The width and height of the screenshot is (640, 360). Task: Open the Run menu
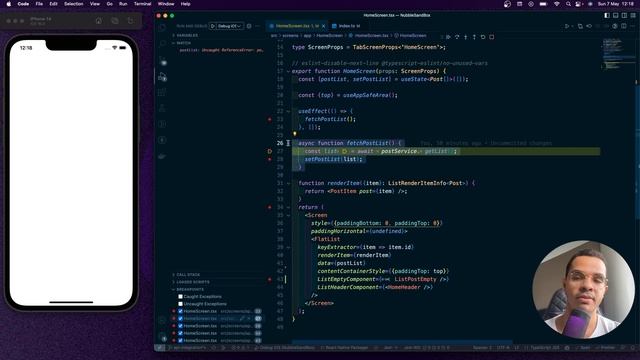[x=123, y=4]
